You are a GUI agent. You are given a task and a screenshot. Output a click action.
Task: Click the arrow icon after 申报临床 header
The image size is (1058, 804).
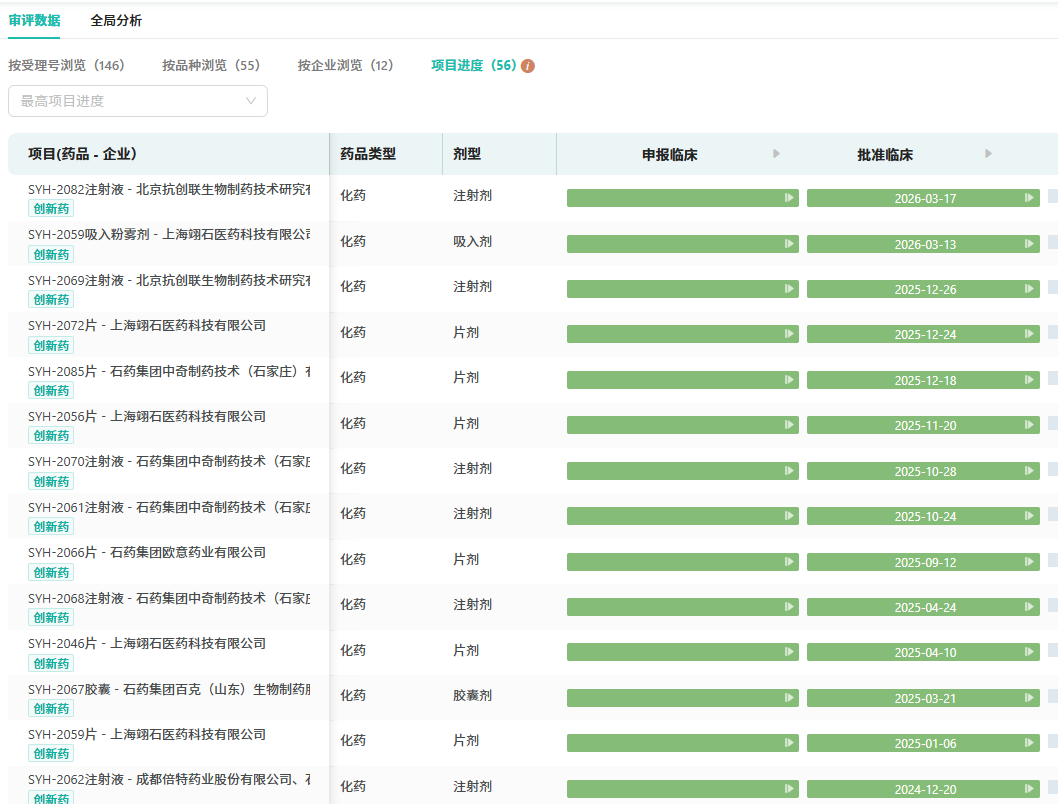pyautogui.click(x=776, y=154)
